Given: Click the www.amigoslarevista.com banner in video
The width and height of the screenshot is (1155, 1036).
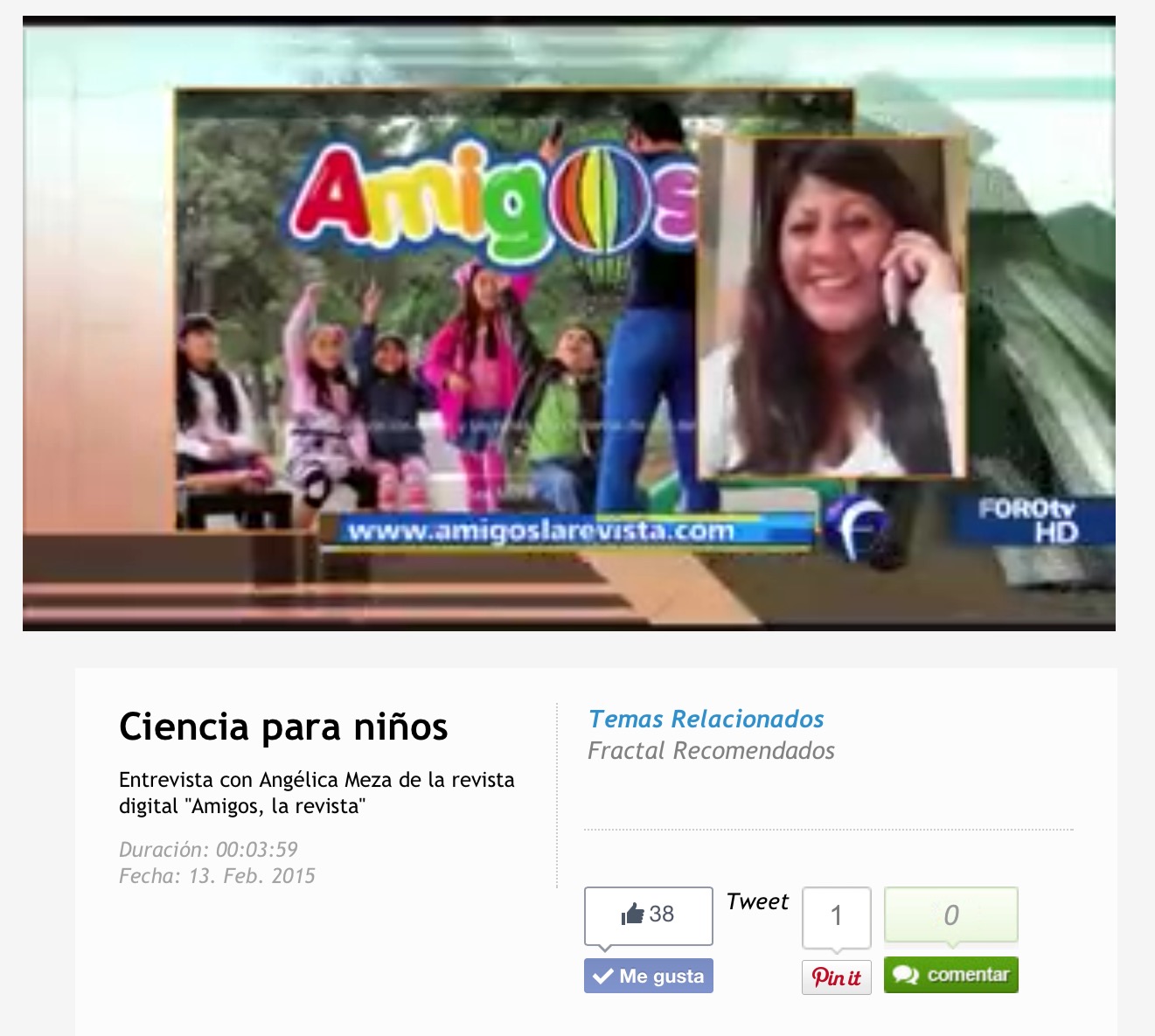Looking at the screenshot, I should point(542,532).
